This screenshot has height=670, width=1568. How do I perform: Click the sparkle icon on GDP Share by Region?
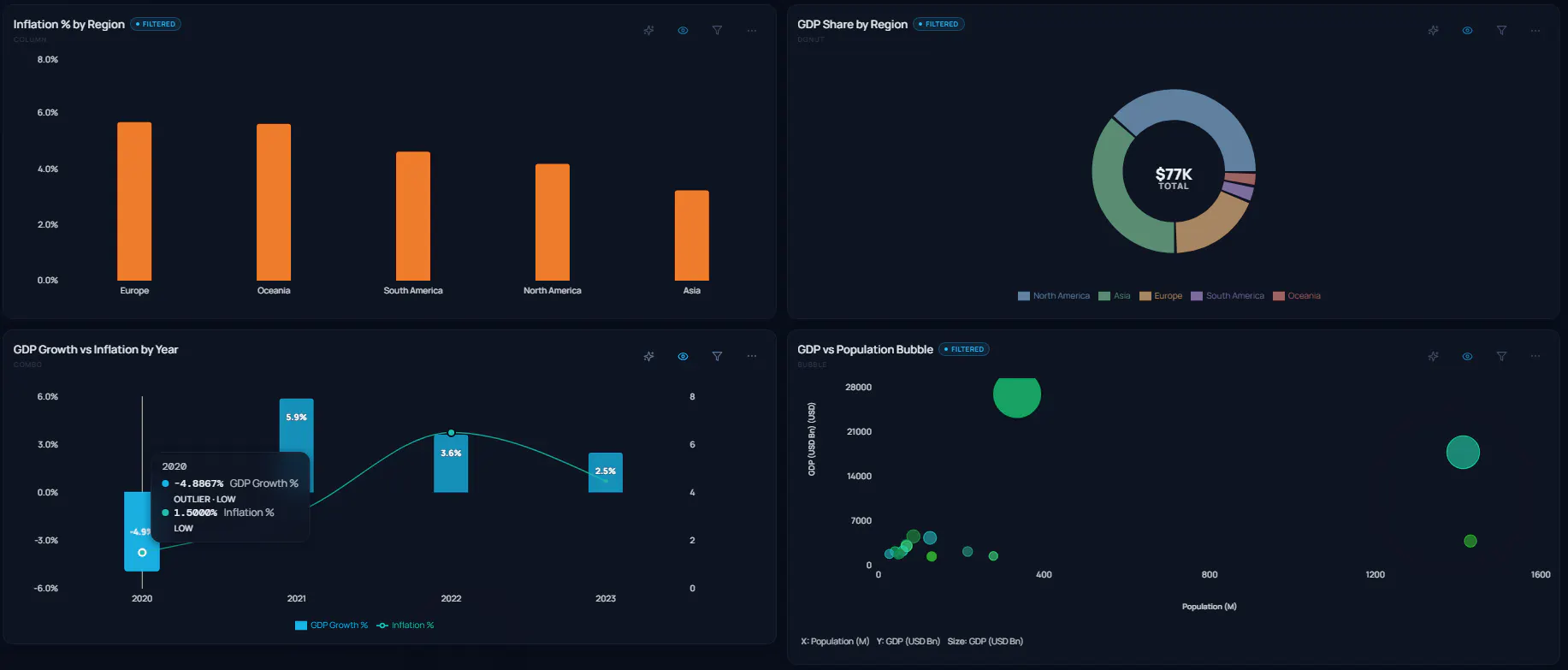(1433, 30)
